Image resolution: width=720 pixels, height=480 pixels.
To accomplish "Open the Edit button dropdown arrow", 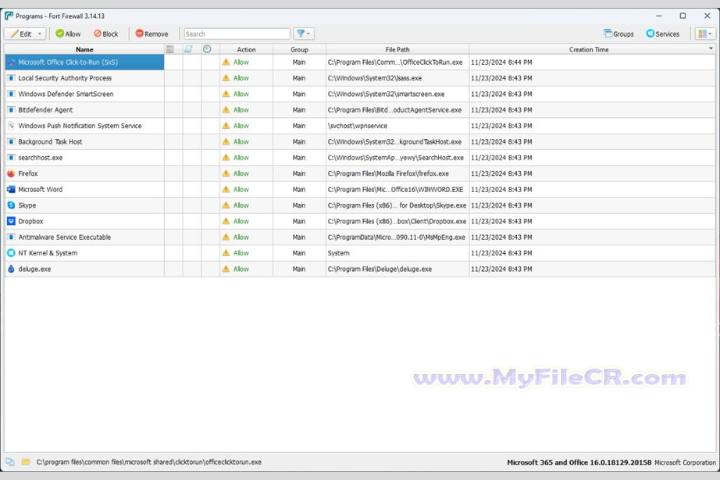I will coord(40,34).
